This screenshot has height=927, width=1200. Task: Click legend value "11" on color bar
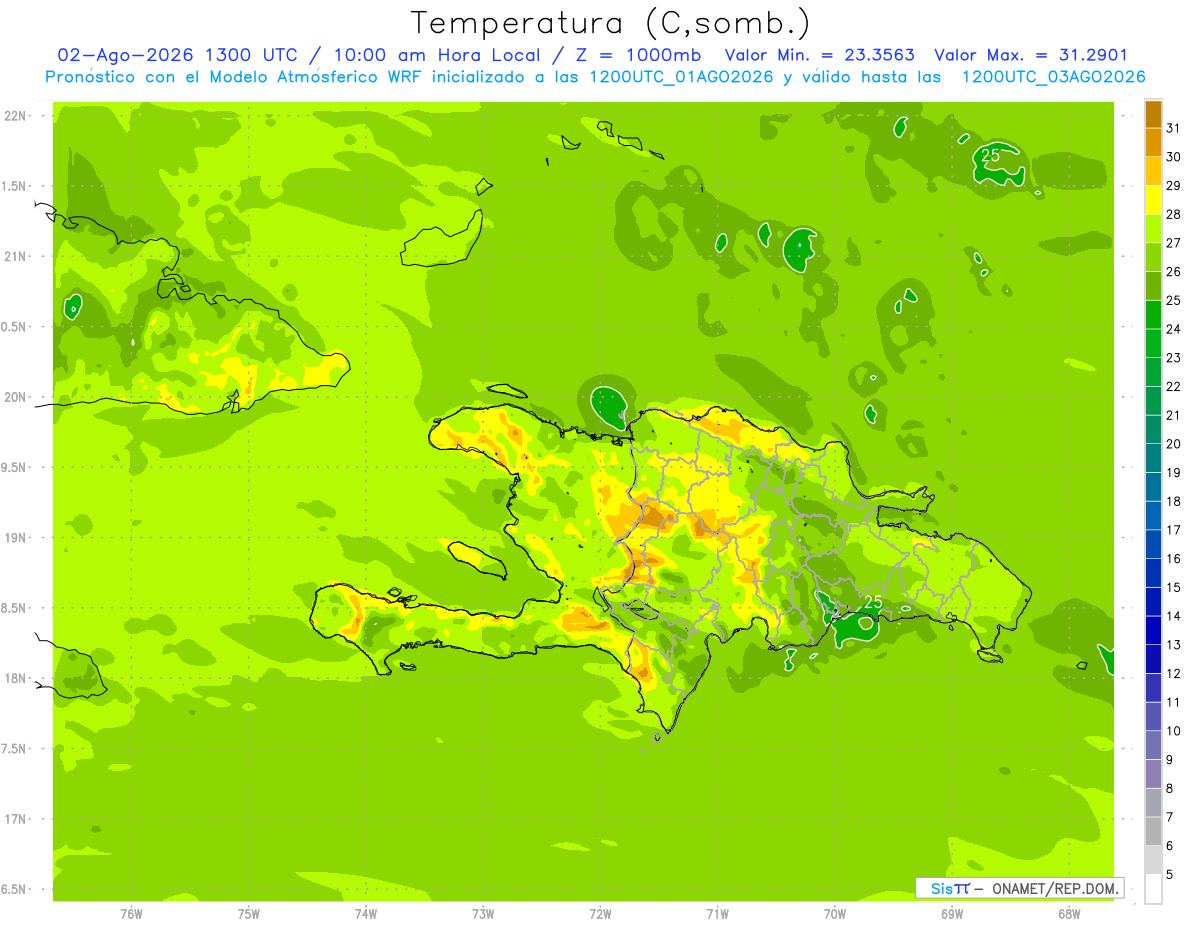[1174, 703]
